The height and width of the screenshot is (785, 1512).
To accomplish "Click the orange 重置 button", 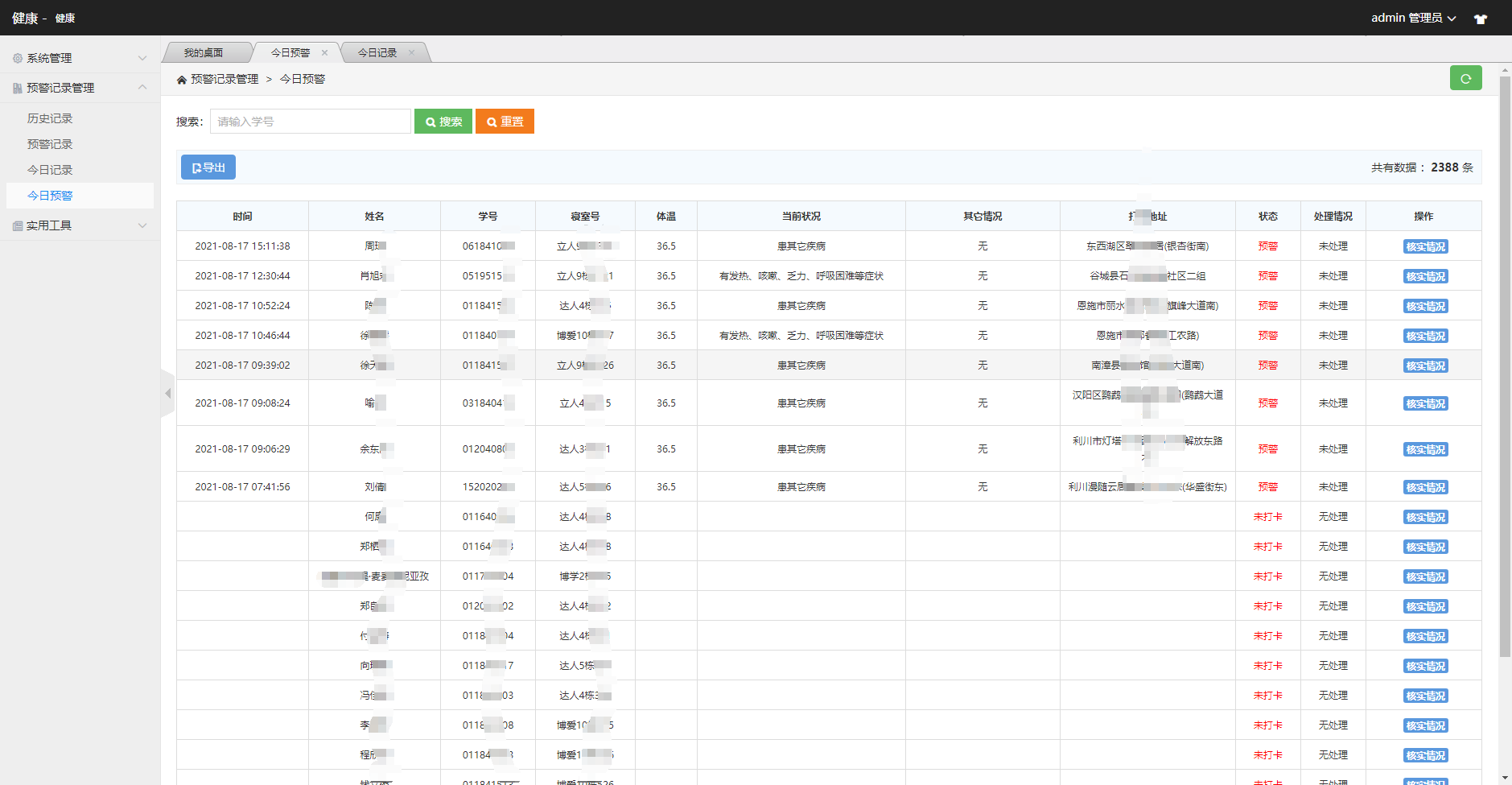I will pyautogui.click(x=505, y=122).
